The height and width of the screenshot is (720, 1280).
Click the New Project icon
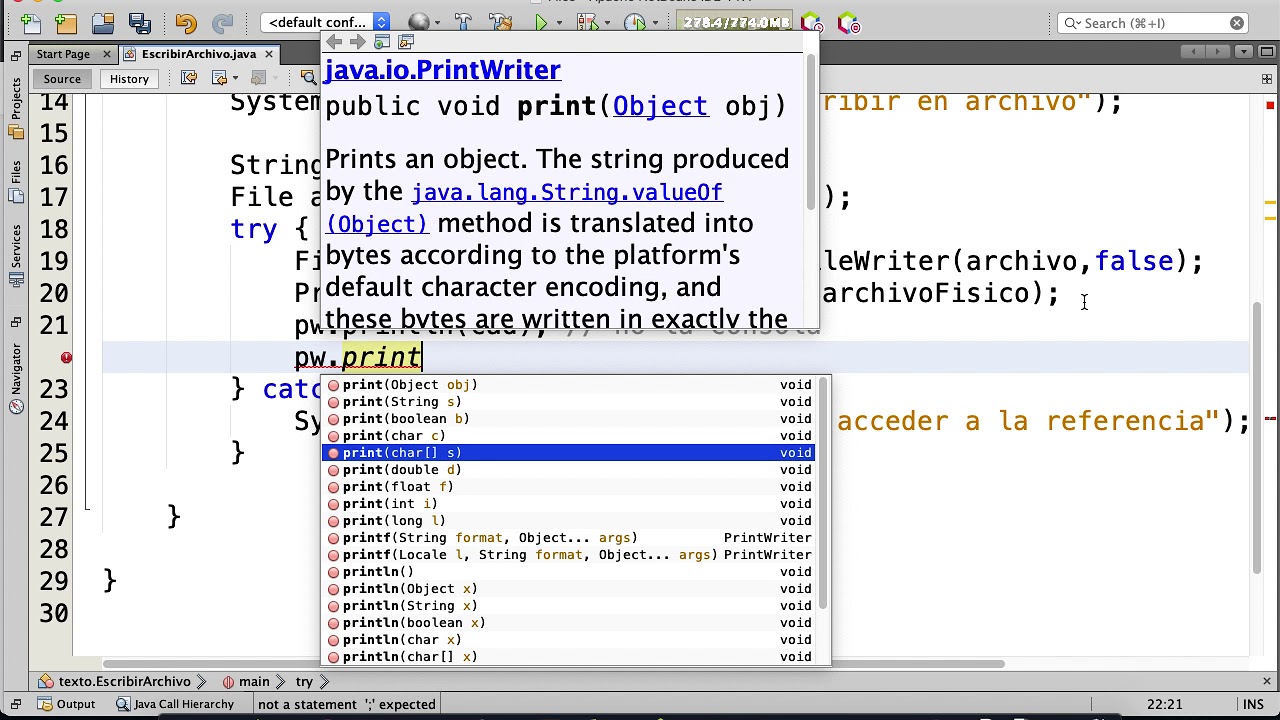pos(65,22)
